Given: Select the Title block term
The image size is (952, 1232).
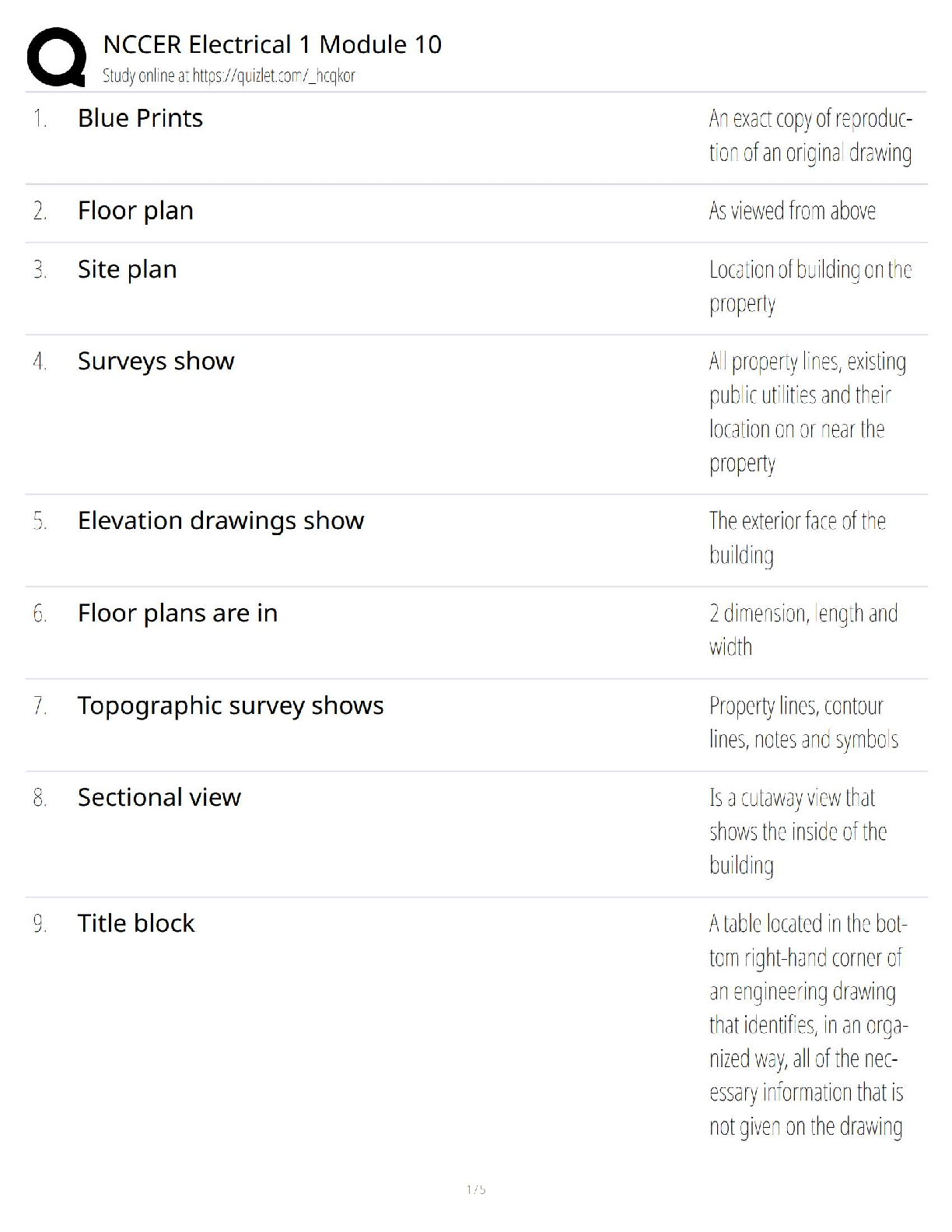Looking at the screenshot, I should 136,923.
